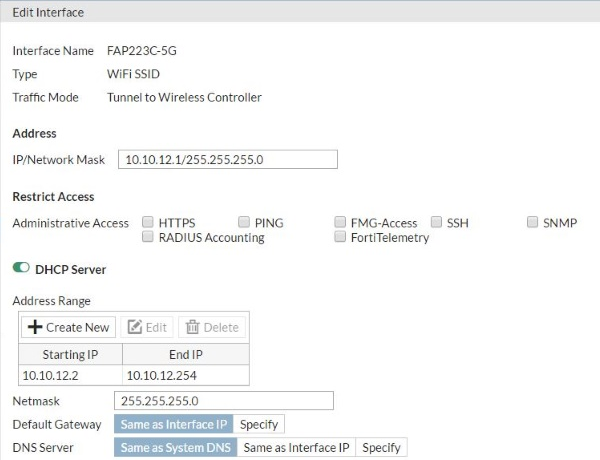Click the Restrict Access heading
The image size is (600, 460).
(x=53, y=196)
